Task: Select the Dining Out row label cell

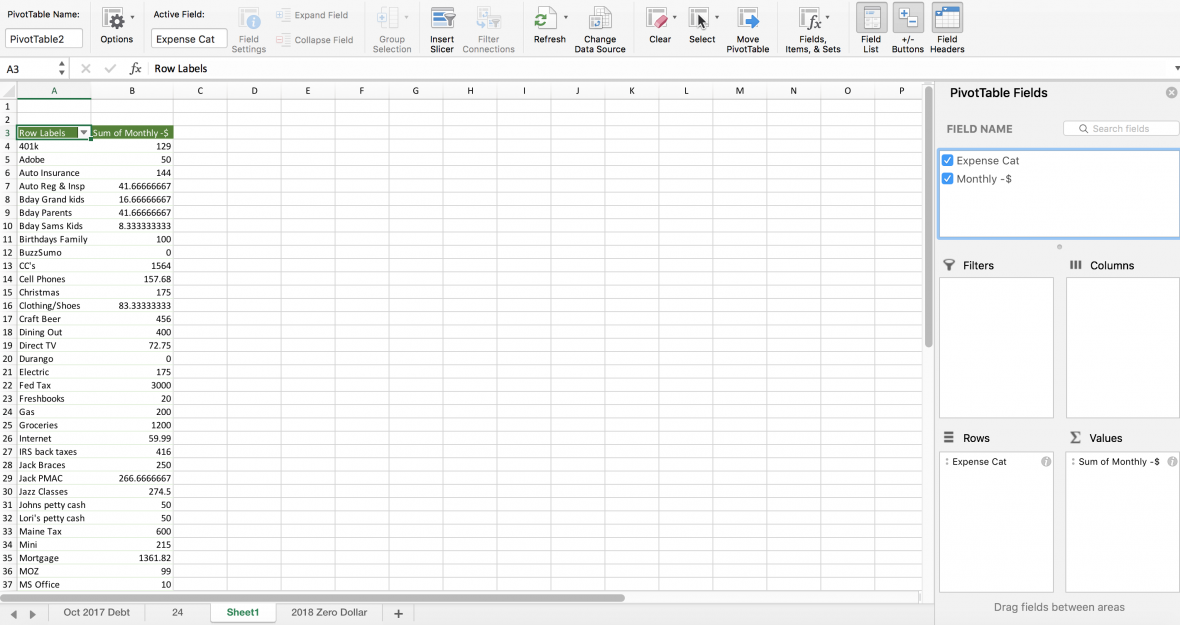Action: click(x=54, y=332)
